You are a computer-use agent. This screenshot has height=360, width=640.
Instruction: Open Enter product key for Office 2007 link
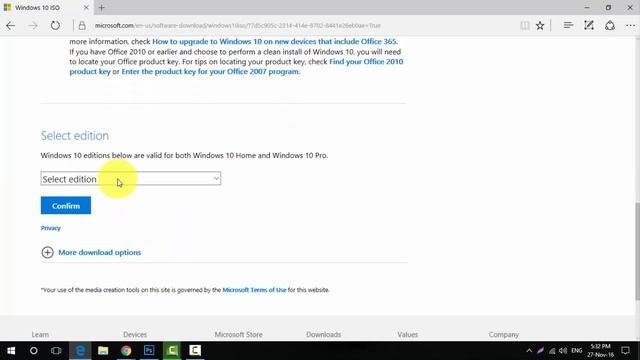coord(211,71)
